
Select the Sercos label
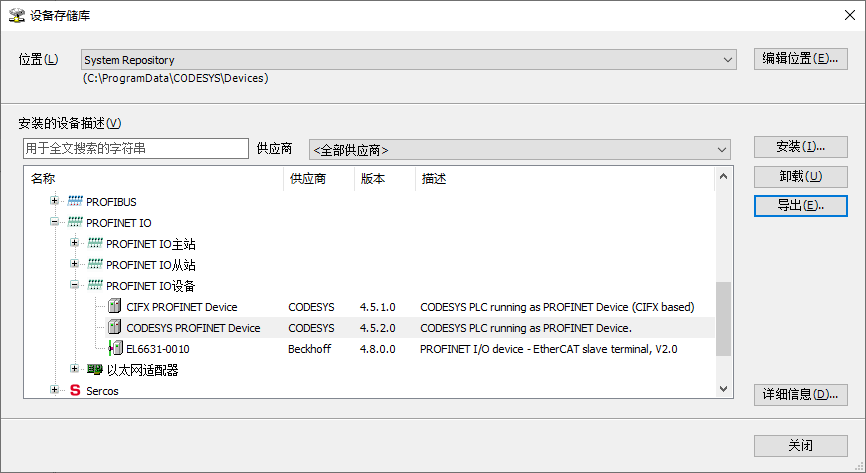[x=102, y=391]
